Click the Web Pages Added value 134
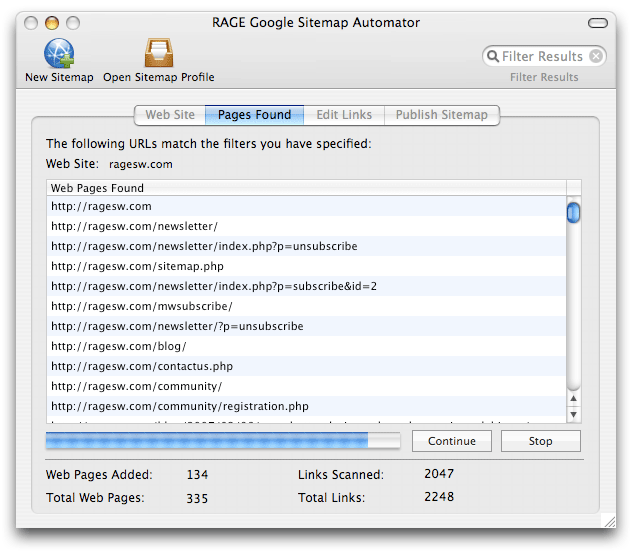This screenshot has height=557, width=633. coord(197,474)
